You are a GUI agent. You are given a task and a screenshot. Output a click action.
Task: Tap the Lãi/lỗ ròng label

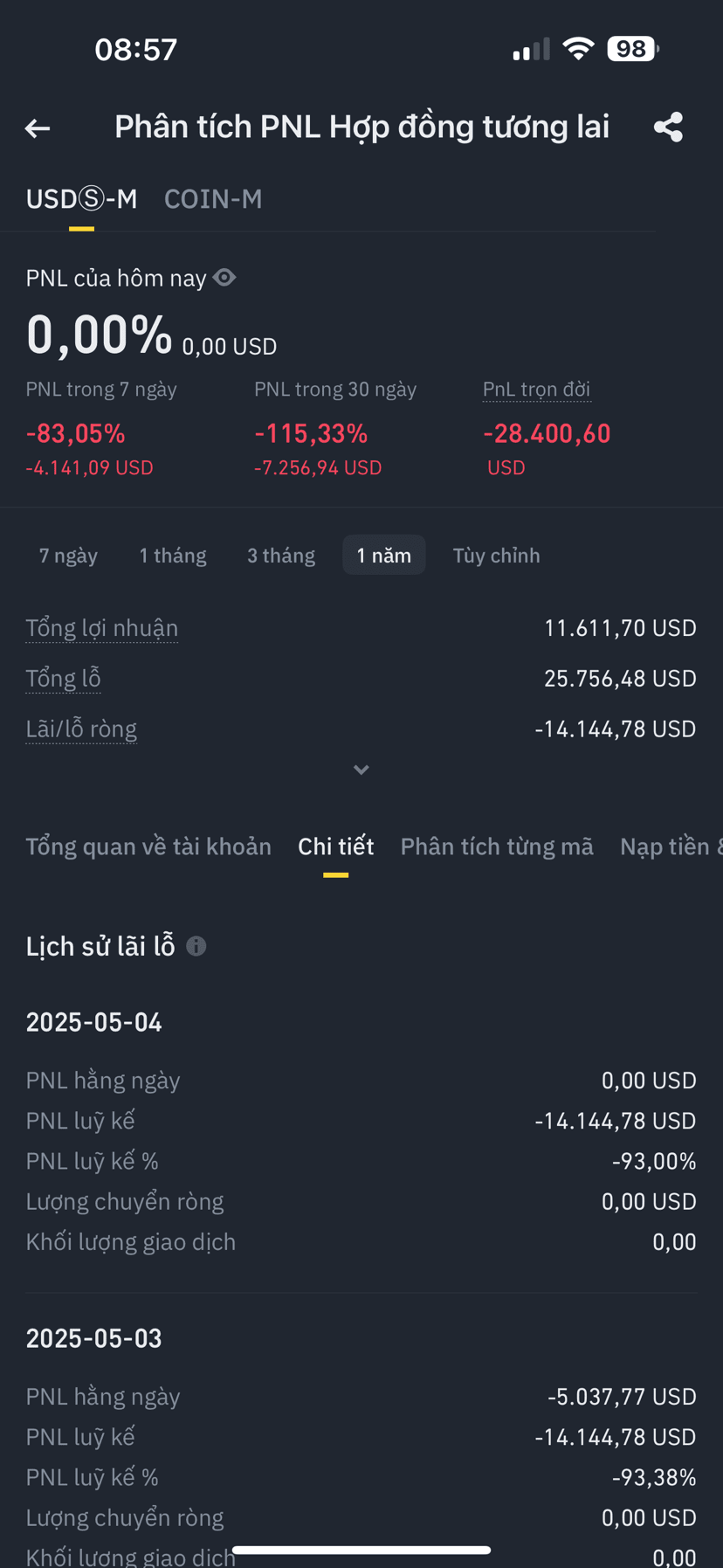coord(81,729)
